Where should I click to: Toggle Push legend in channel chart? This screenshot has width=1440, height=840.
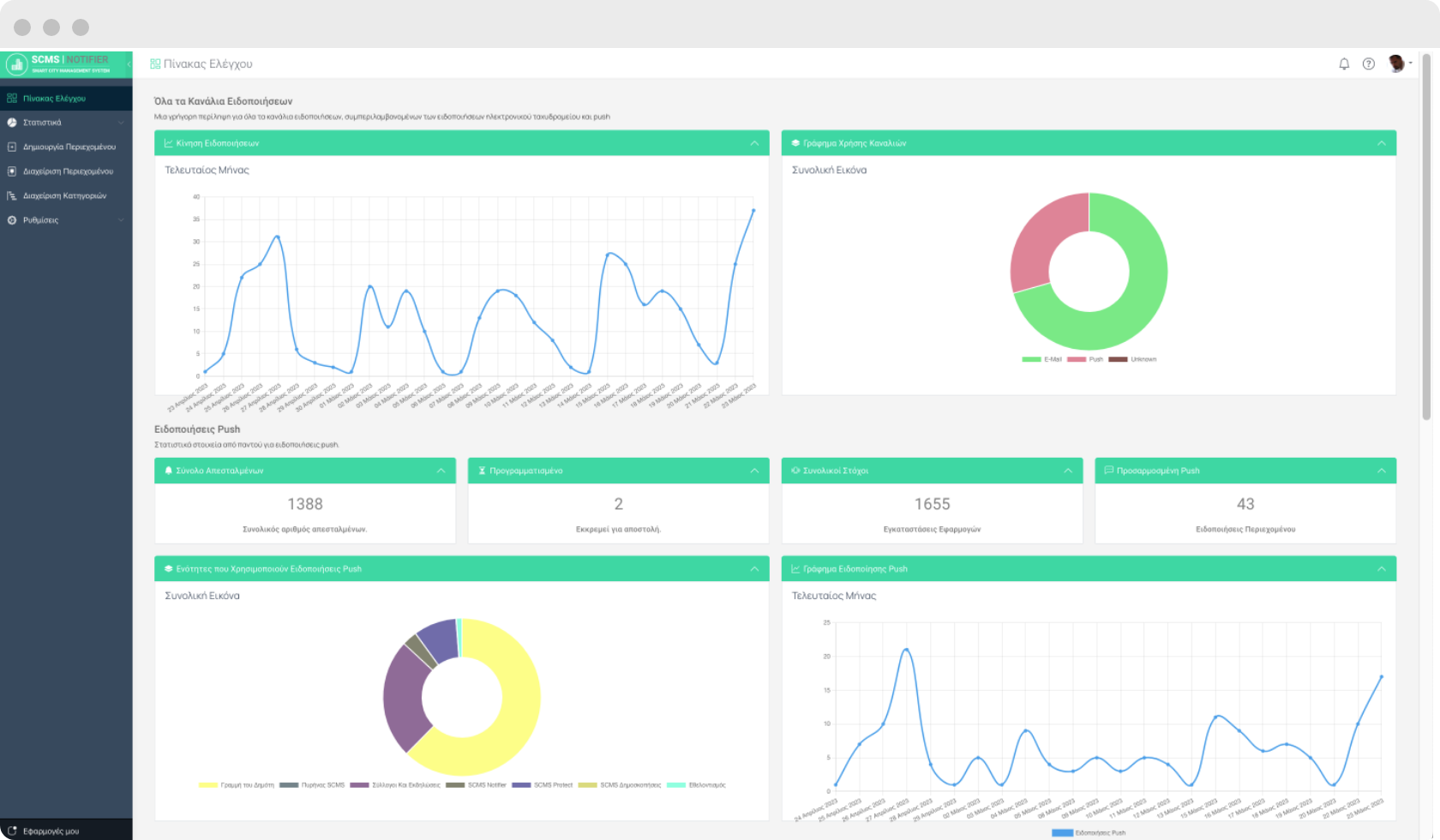[1086, 359]
